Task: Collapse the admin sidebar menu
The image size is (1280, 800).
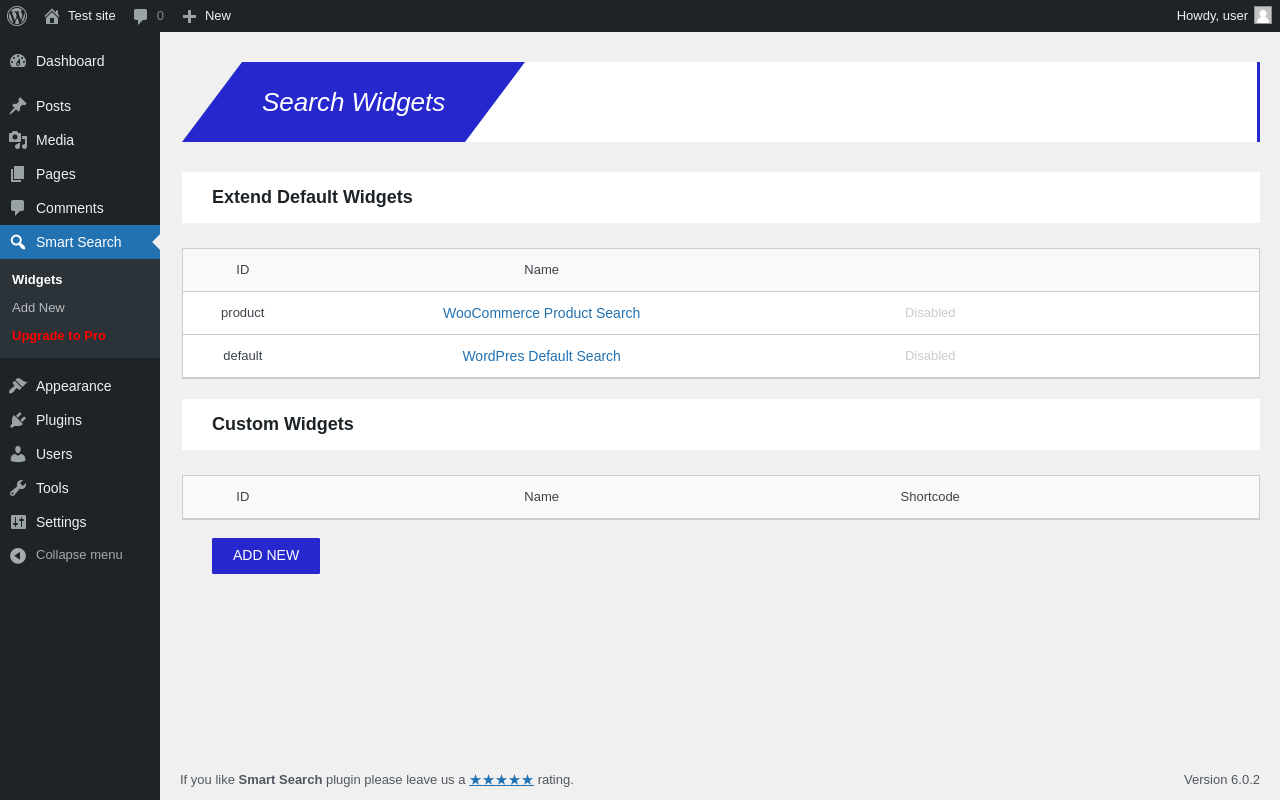Action: point(80,555)
